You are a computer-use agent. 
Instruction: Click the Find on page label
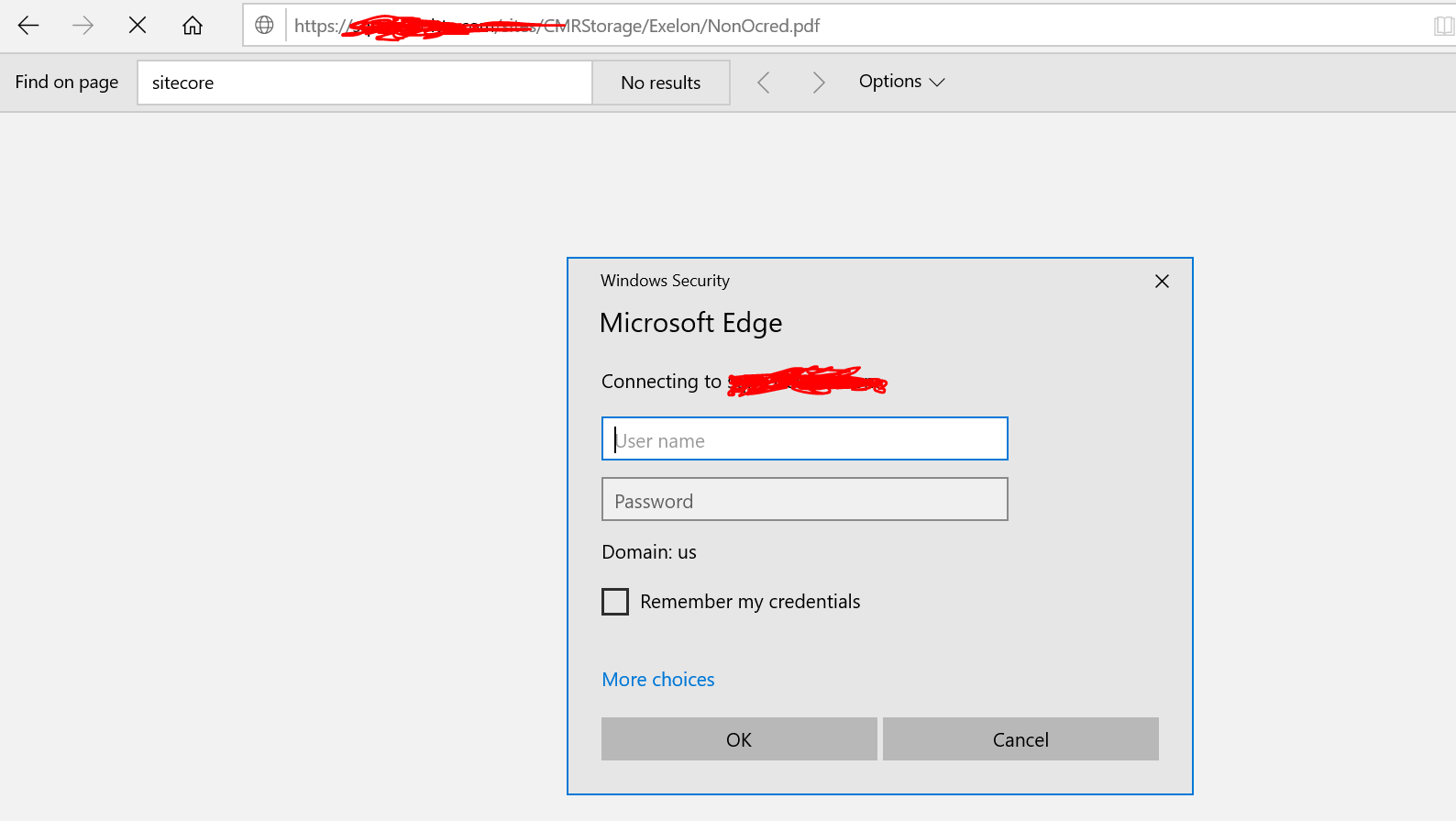tap(67, 83)
